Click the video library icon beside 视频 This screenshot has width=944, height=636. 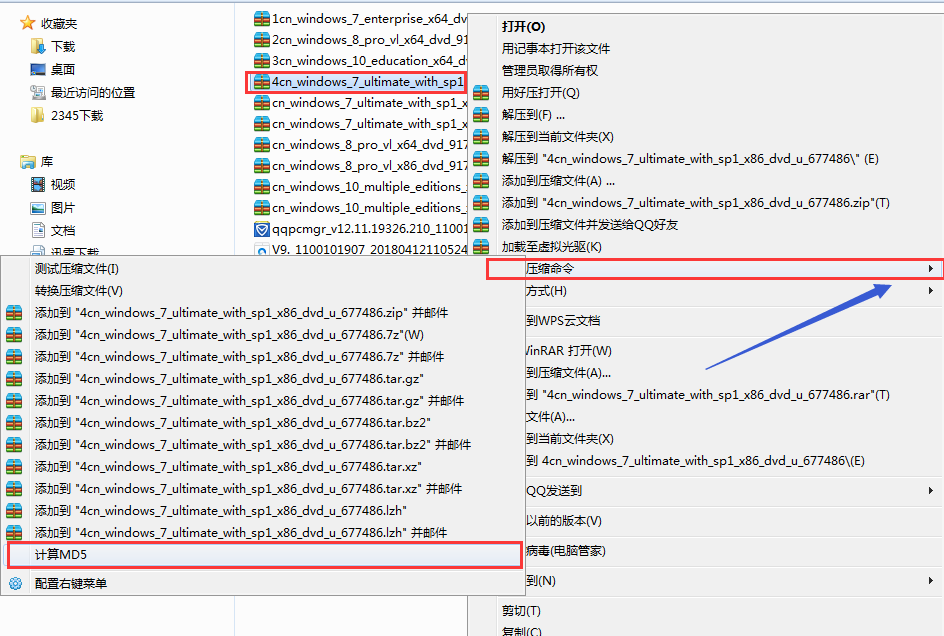click(38, 185)
